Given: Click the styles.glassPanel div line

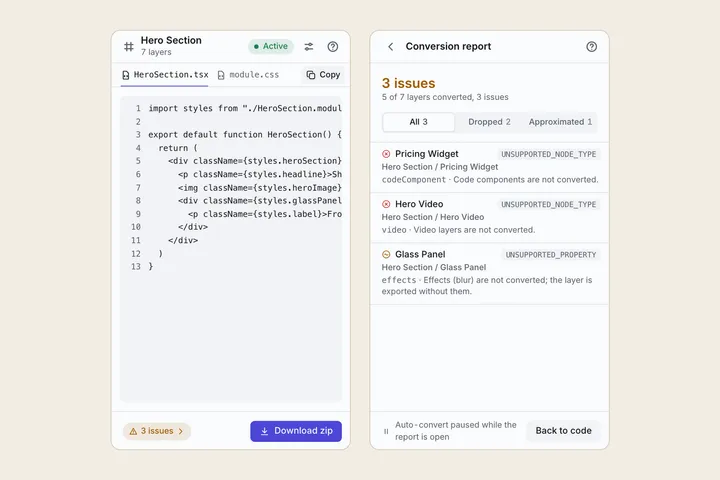Looking at the screenshot, I should 260,200.
